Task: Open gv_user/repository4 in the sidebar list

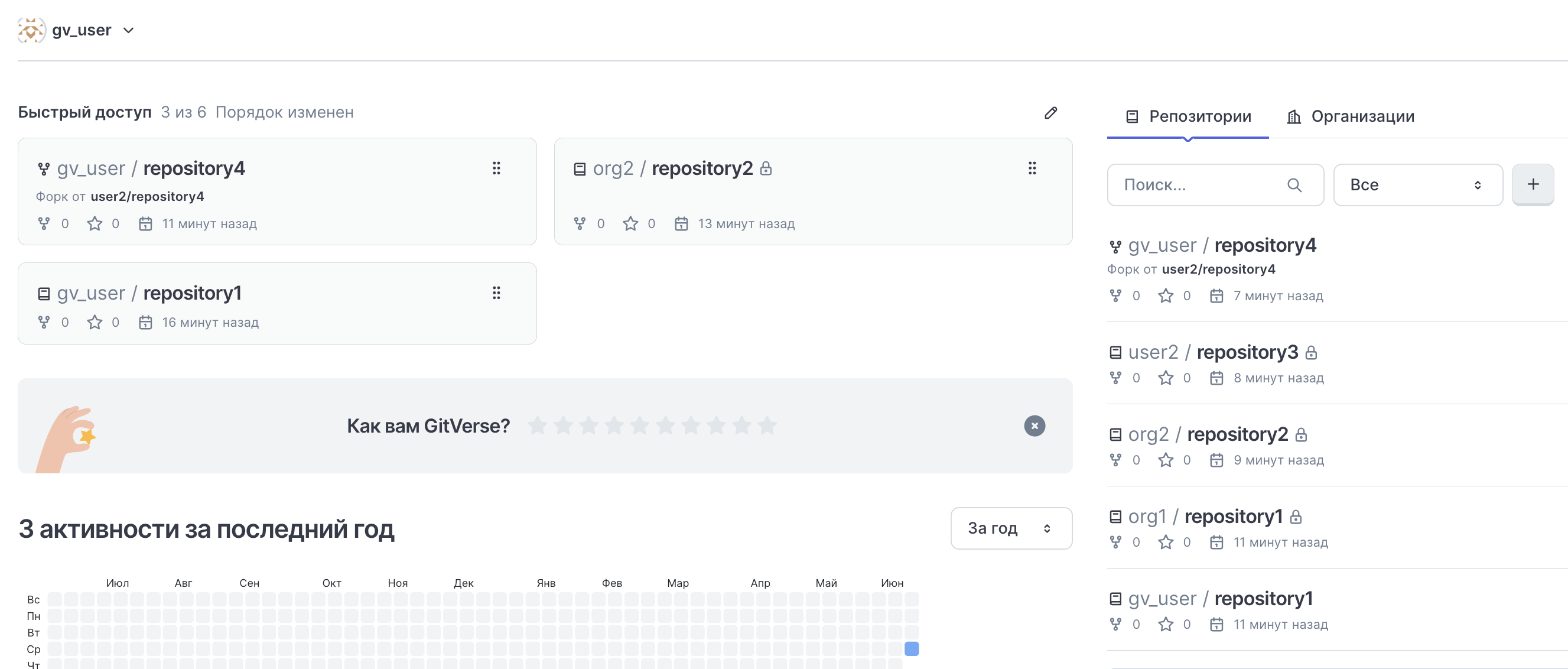Action: (x=1222, y=245)
